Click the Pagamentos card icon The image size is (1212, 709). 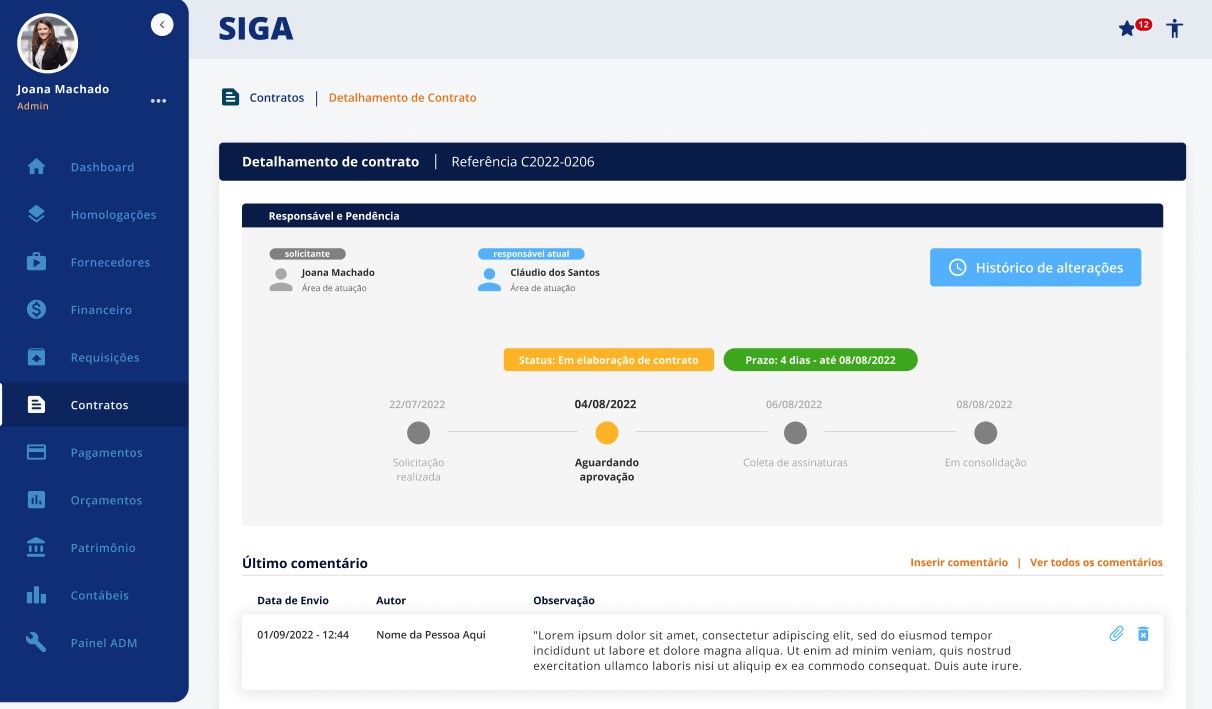[37, 452]
